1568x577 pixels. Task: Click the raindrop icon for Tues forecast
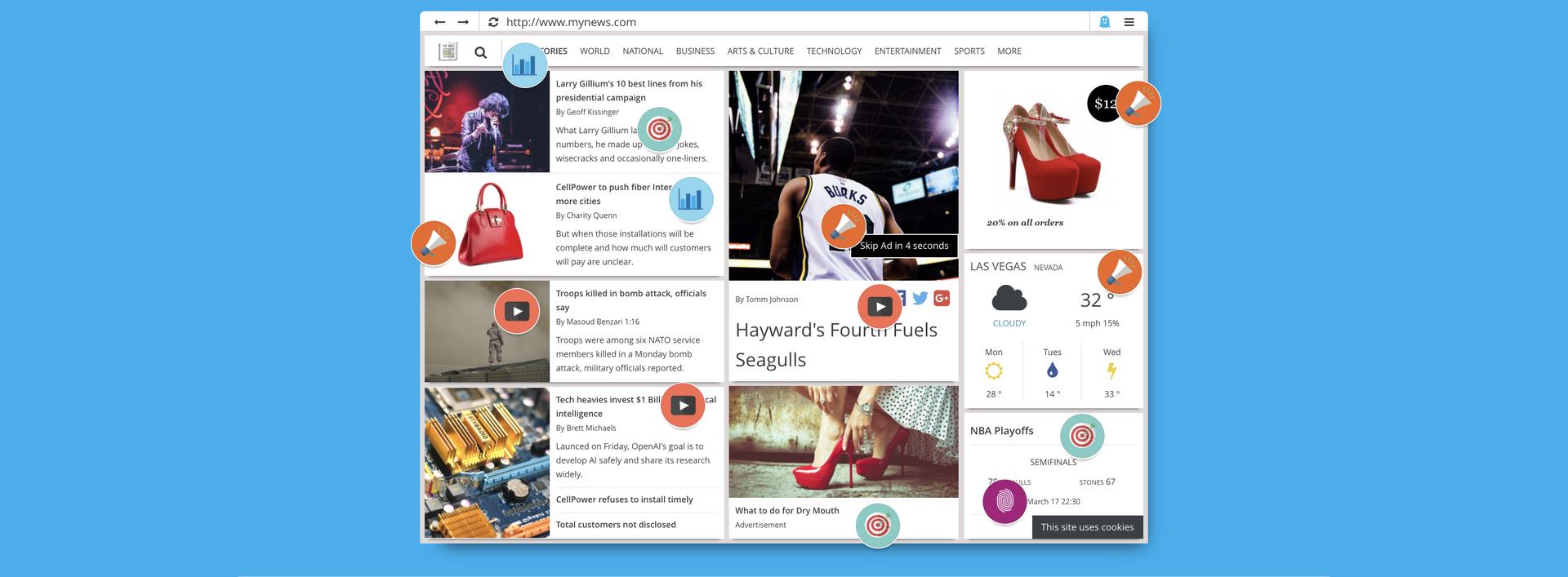coord(1052,371)
